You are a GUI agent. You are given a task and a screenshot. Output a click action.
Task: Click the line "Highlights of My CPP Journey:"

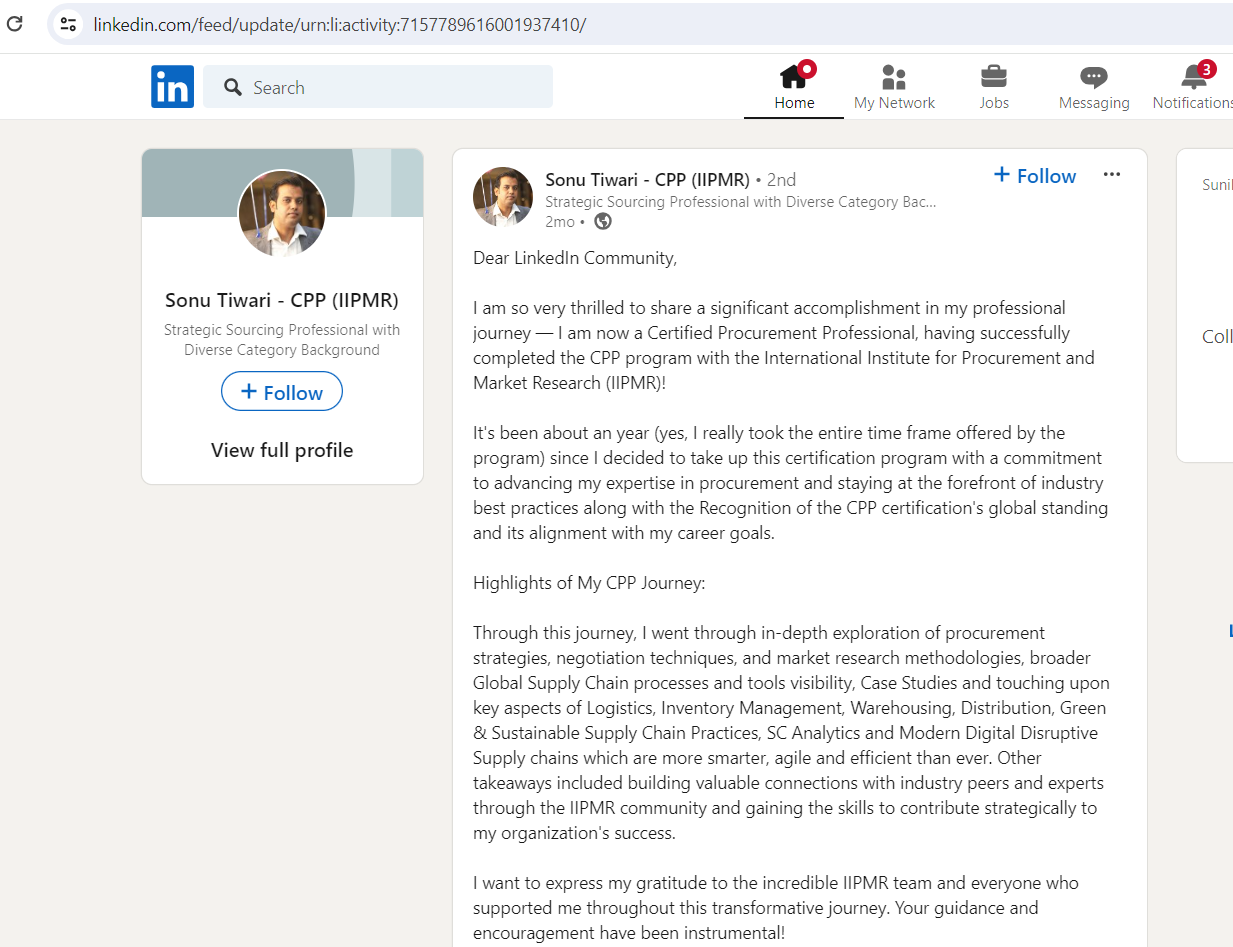(x=589, y=583)
